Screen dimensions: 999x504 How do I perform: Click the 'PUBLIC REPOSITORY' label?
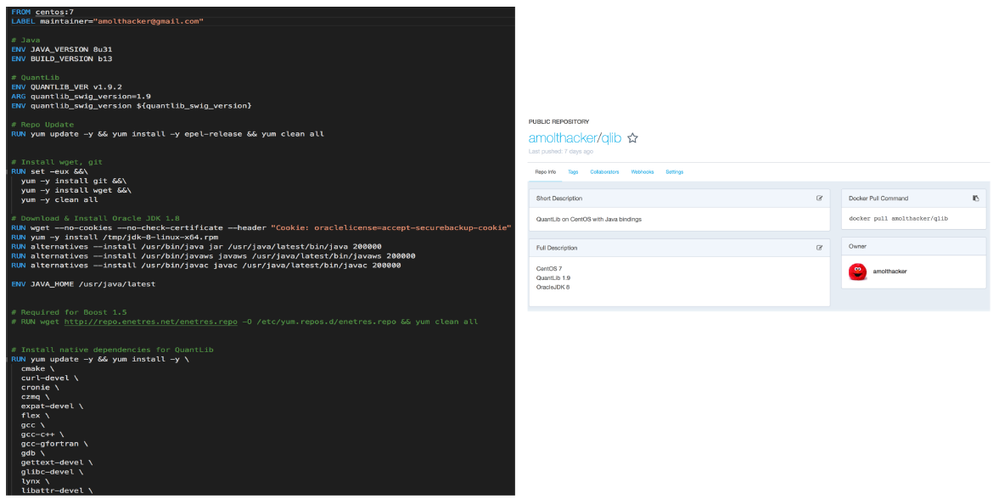(x=559, y=122)
